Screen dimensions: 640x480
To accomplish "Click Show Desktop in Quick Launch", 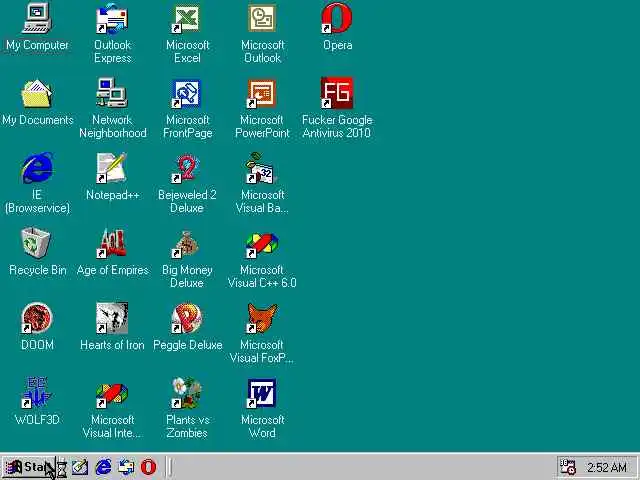I will 80,467.
